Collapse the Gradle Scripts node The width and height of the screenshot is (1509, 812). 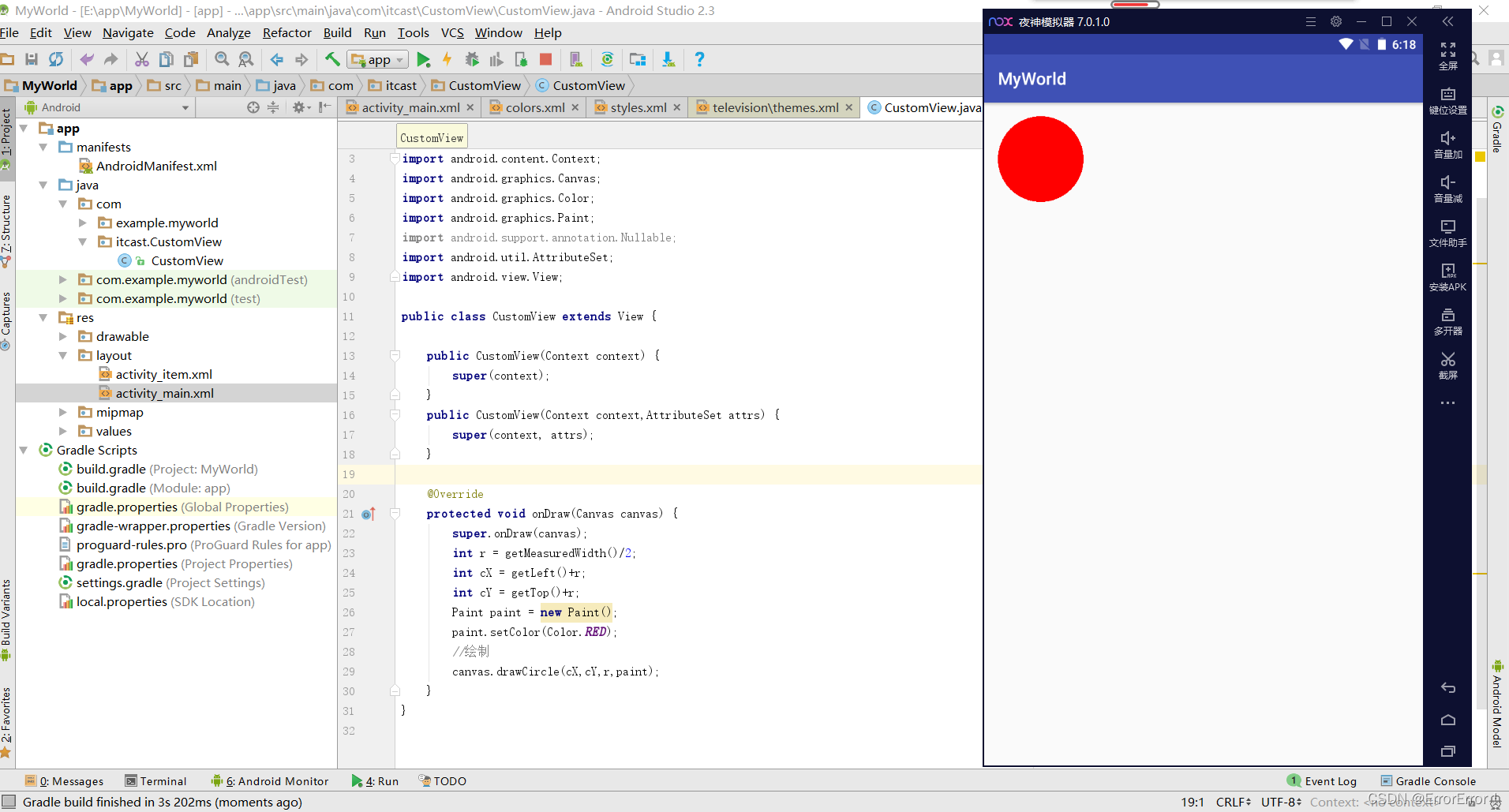pyautogui.click(x=24, y=450)
